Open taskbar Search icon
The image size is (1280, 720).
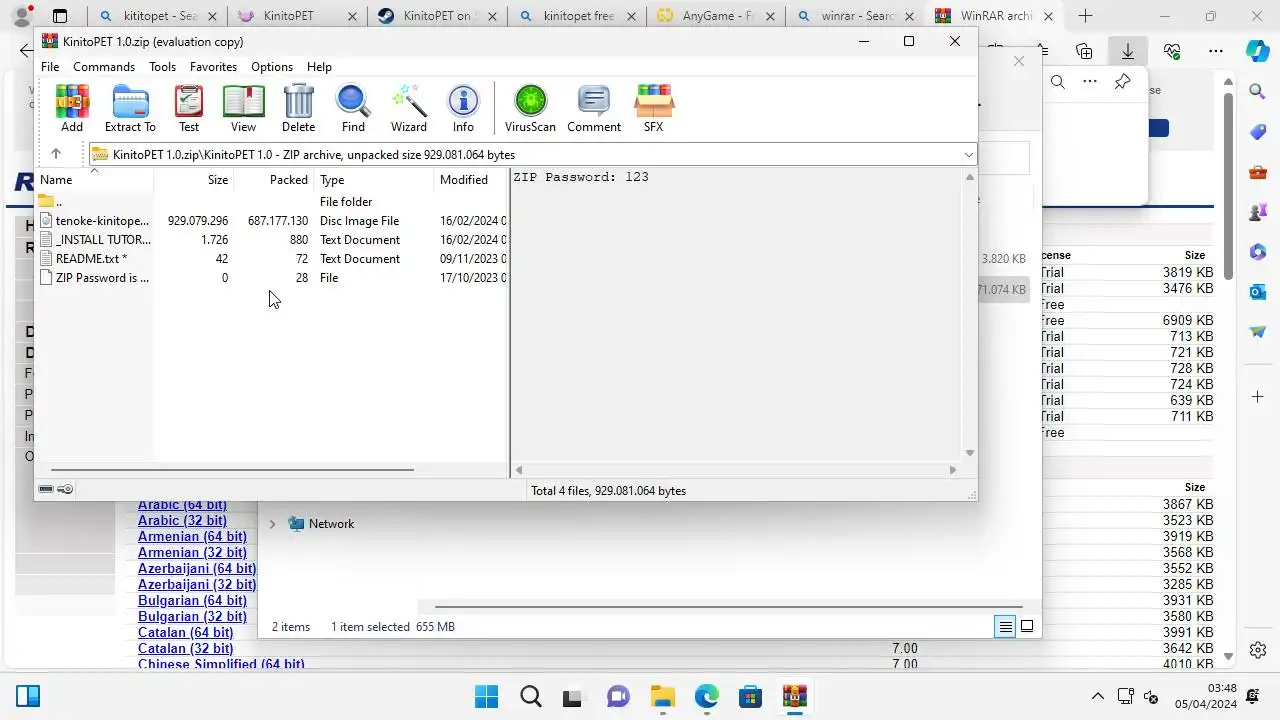tap(531, 697)
